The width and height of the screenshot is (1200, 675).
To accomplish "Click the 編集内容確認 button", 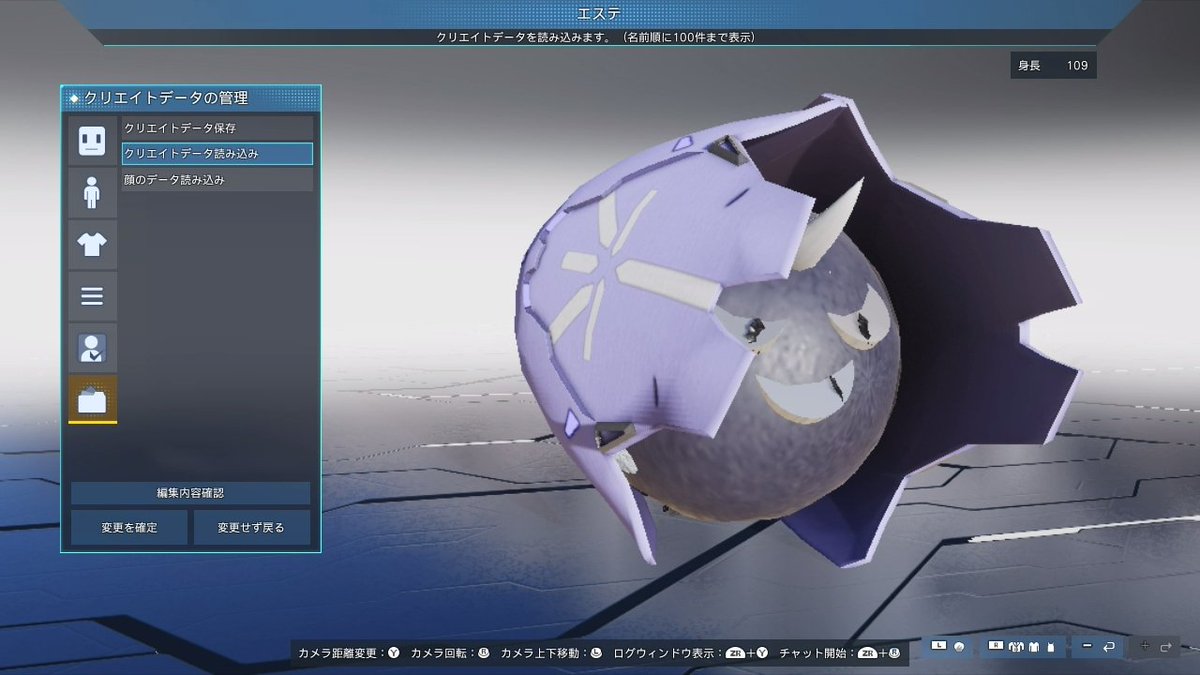I will pos(190,493).
